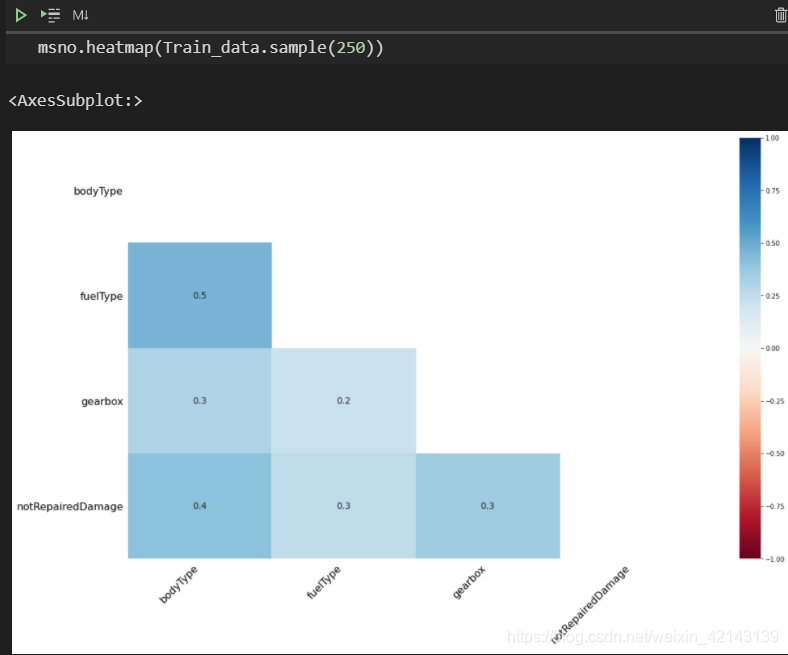Image resolution: width=788 pixels, height=655 pixels.
Task: Click the notRepairedDamage-gearbox cell showing 0.3
Action: [x=487, y=505]
